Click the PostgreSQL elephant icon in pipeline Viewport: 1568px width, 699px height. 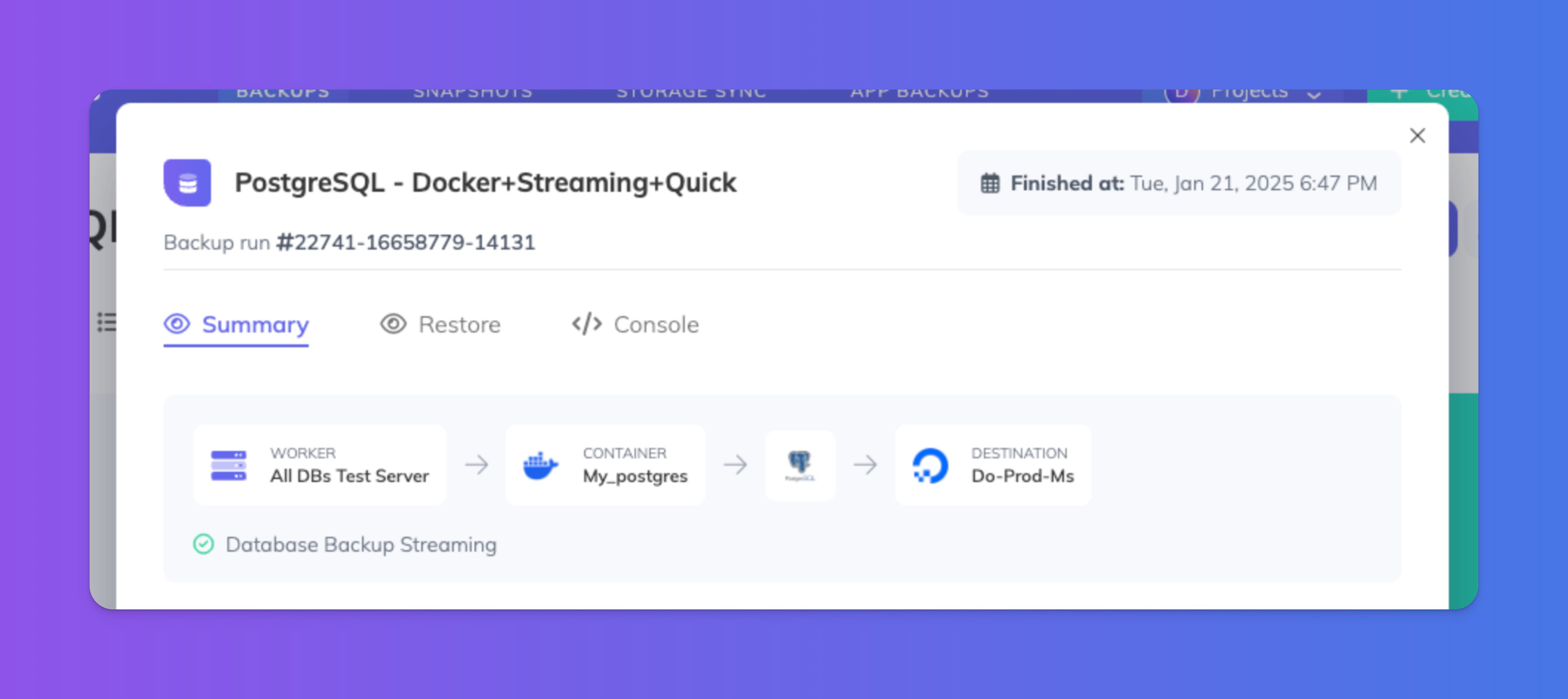tap(800, 465)
